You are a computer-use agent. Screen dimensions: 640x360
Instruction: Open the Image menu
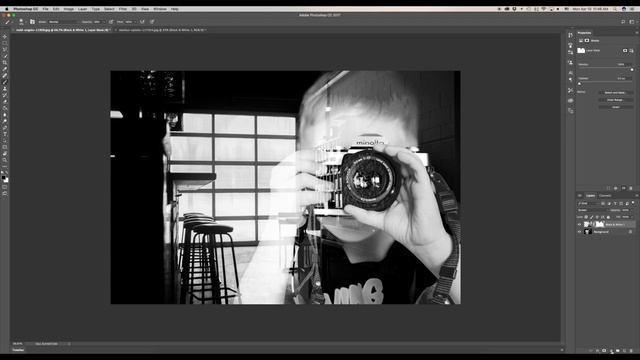point(69,9)
